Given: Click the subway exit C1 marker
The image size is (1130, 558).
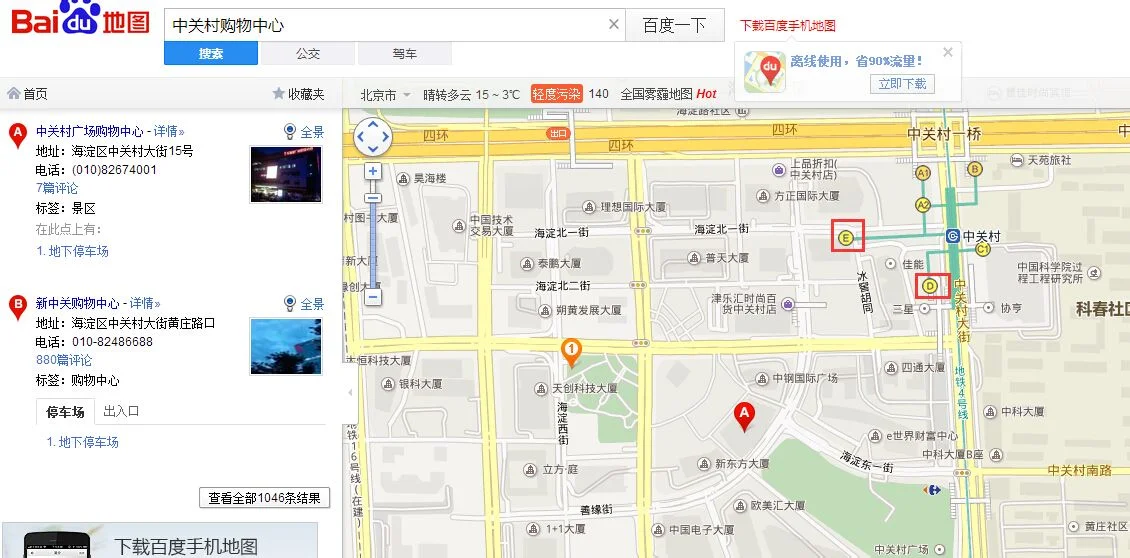Looking at the screenshot, I should click(x=982, y=249).
